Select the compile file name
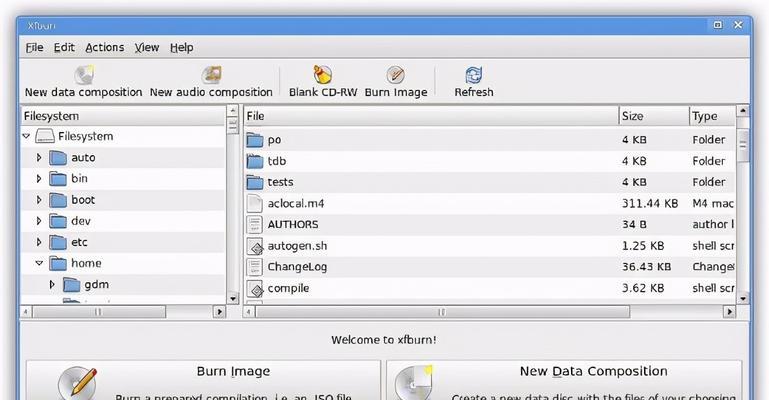 pyautogui.click(x=288, y=288)
